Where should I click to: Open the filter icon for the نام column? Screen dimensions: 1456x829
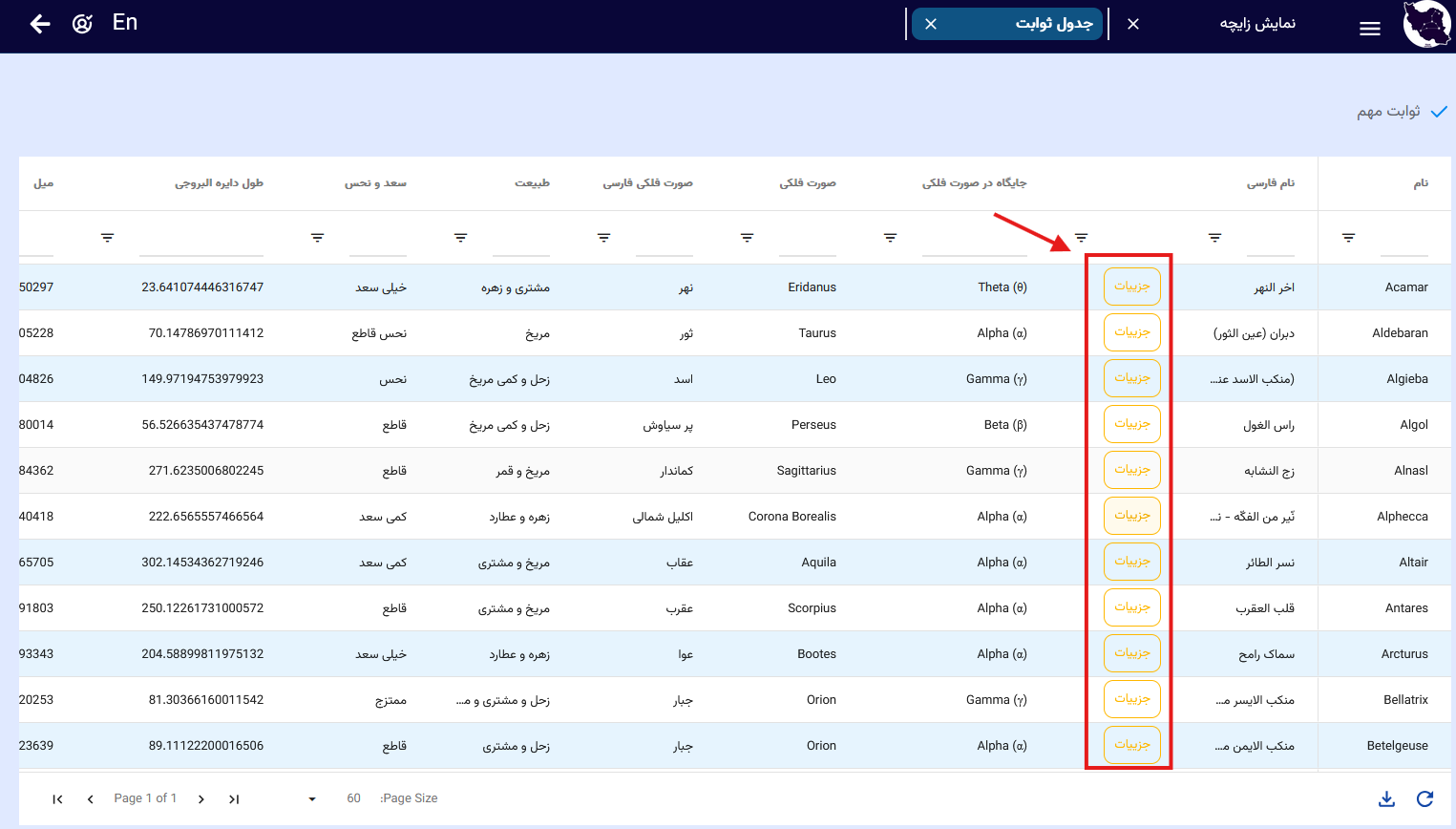pyautogui.click(x=1348, y=238)
